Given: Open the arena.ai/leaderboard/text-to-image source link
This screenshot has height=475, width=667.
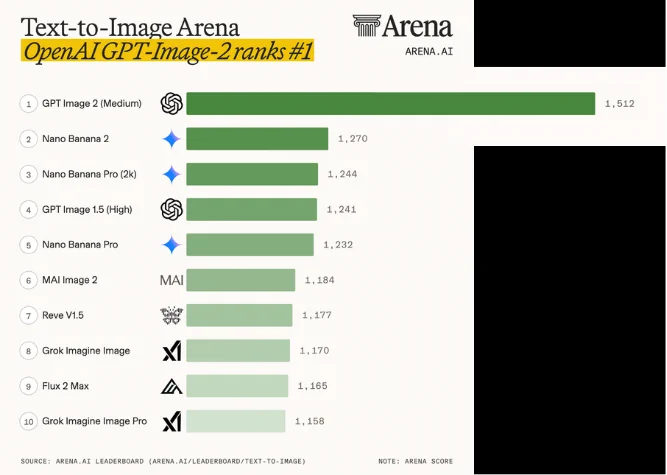Looking at the screenshot, I should [229, 461].
